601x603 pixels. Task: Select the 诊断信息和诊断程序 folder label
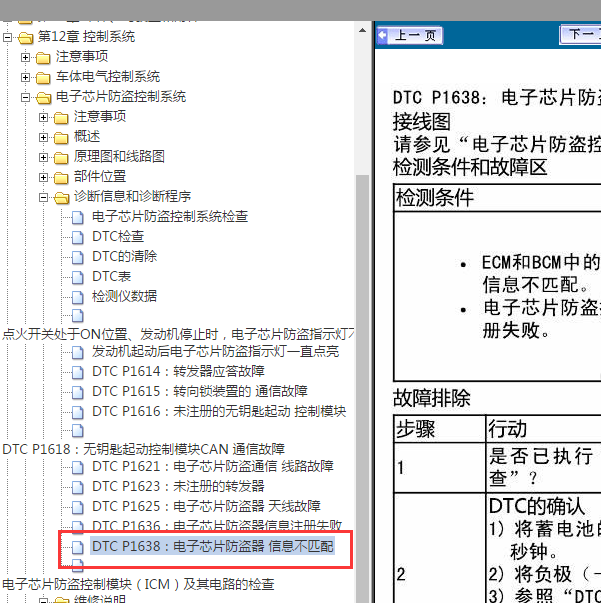[132, 197]
